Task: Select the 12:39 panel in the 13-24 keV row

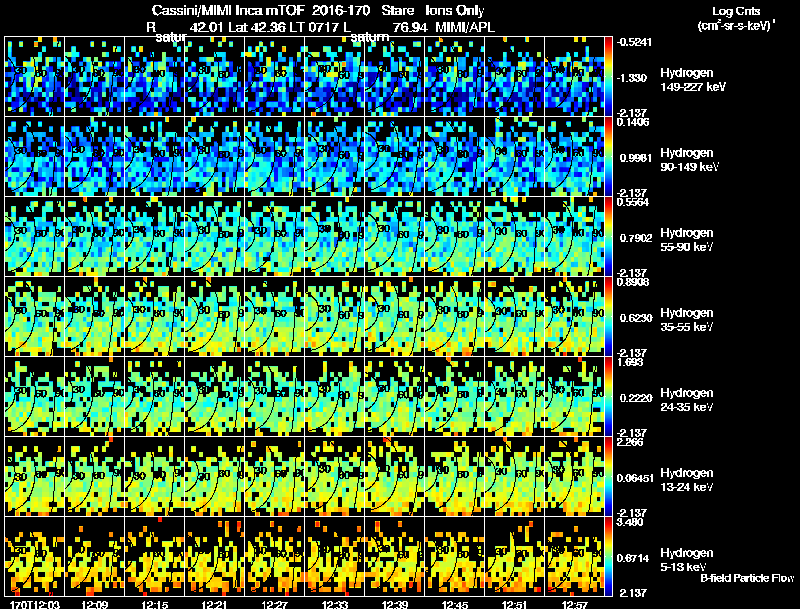Action: (394, 477)
